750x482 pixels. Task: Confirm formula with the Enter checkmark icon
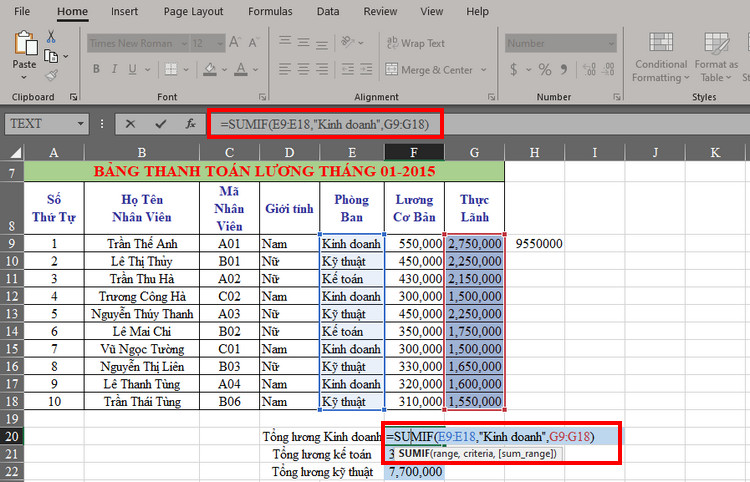click(160, 124)
